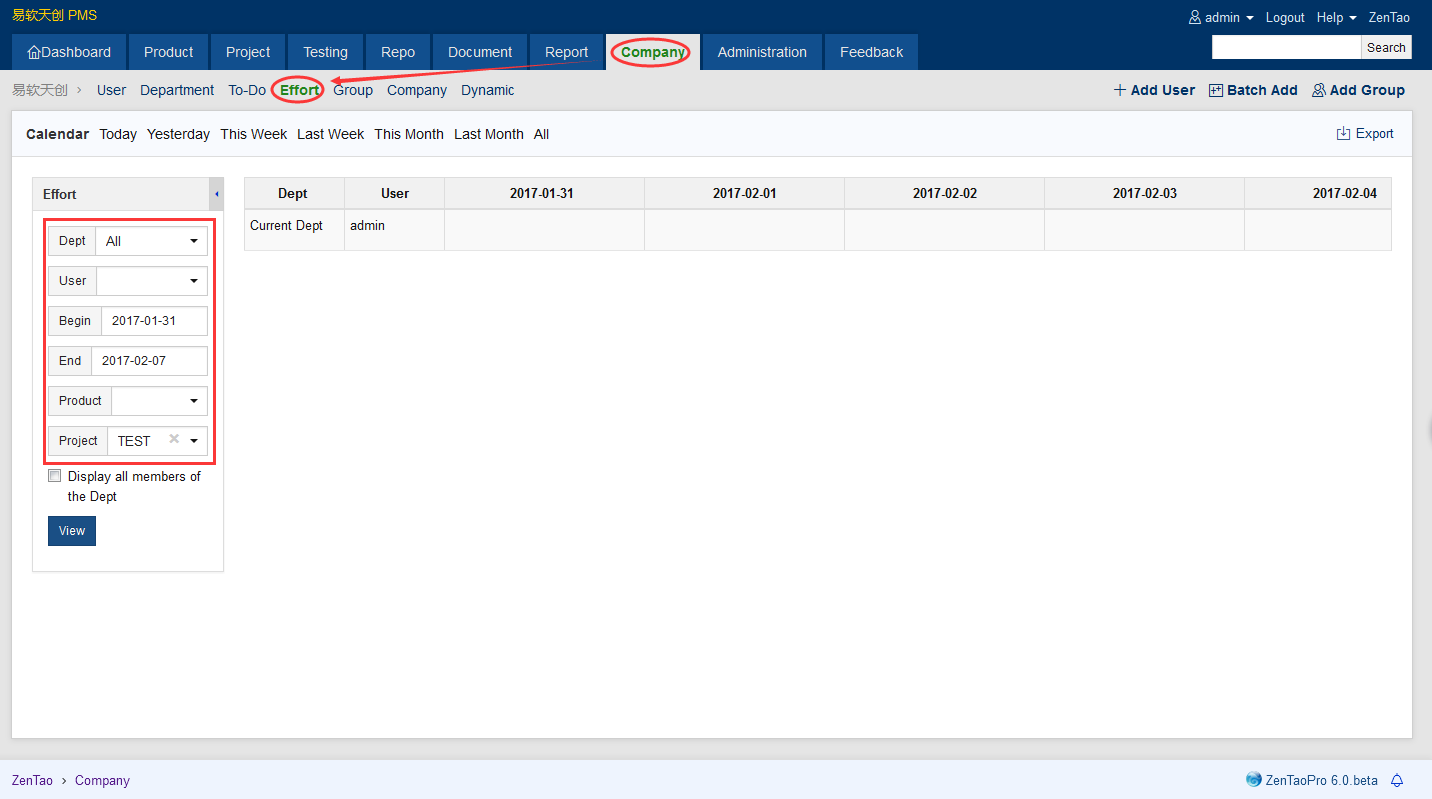This screenshot has width=1432, height=799.
Task: Click the Add Group people icon
Action: point(1319,90)
